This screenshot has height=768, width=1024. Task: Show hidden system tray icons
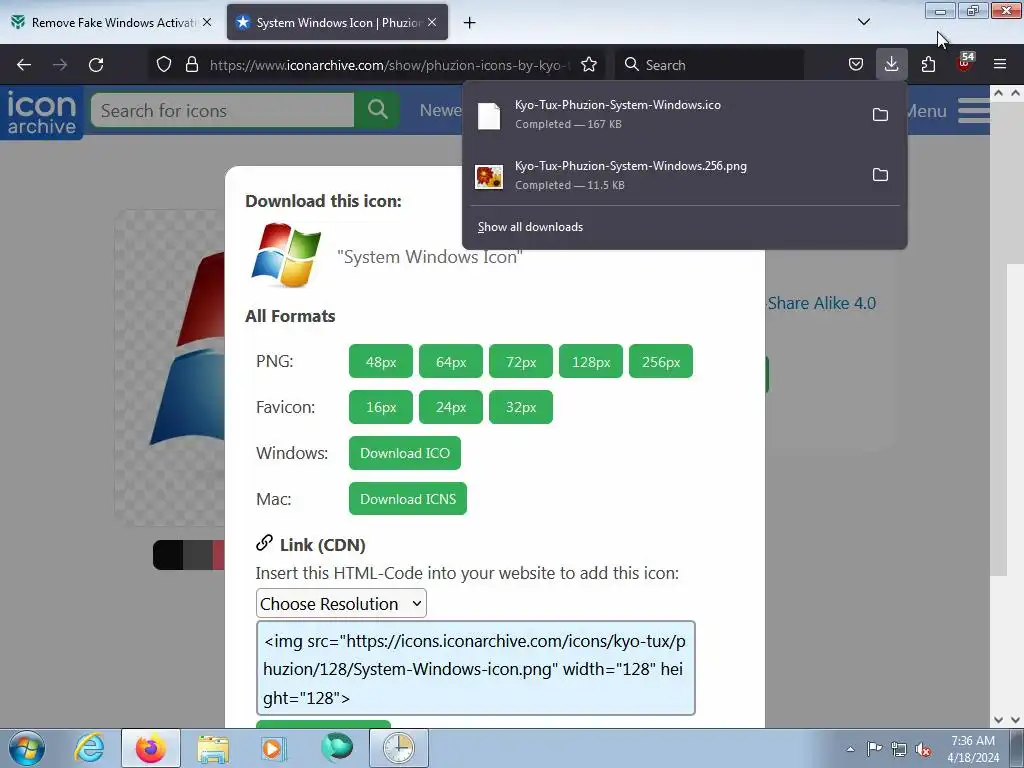coord(850,749)
